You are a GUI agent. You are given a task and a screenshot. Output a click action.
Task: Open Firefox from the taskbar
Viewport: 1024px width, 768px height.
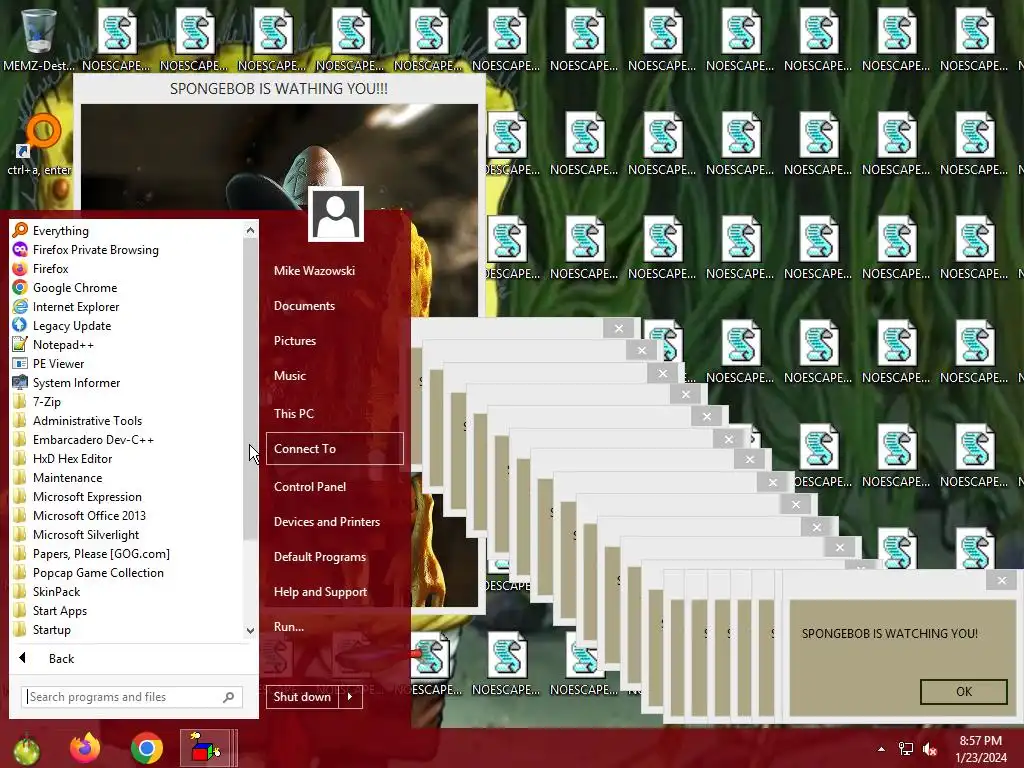[85, 748]
